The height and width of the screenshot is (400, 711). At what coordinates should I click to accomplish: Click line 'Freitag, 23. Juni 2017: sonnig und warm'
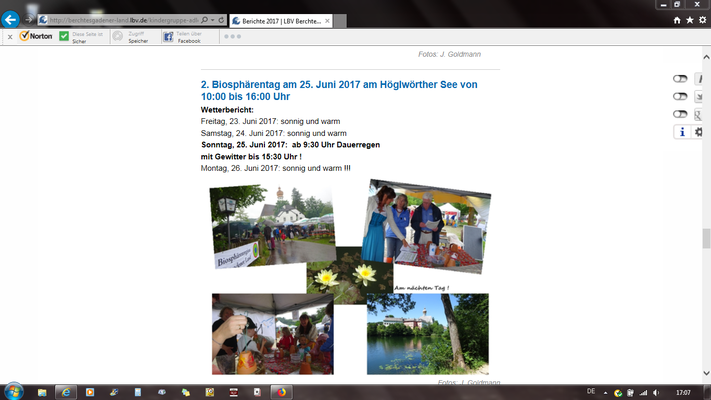pos(270,121)
